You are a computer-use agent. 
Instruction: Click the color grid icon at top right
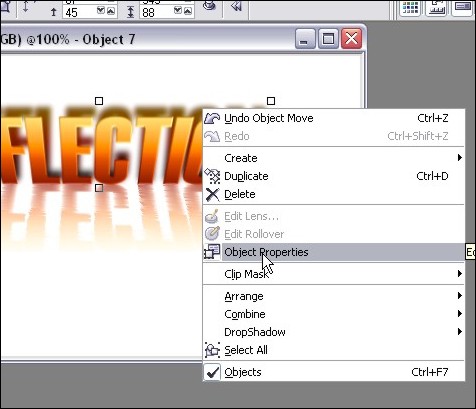[x=410, y=7]
